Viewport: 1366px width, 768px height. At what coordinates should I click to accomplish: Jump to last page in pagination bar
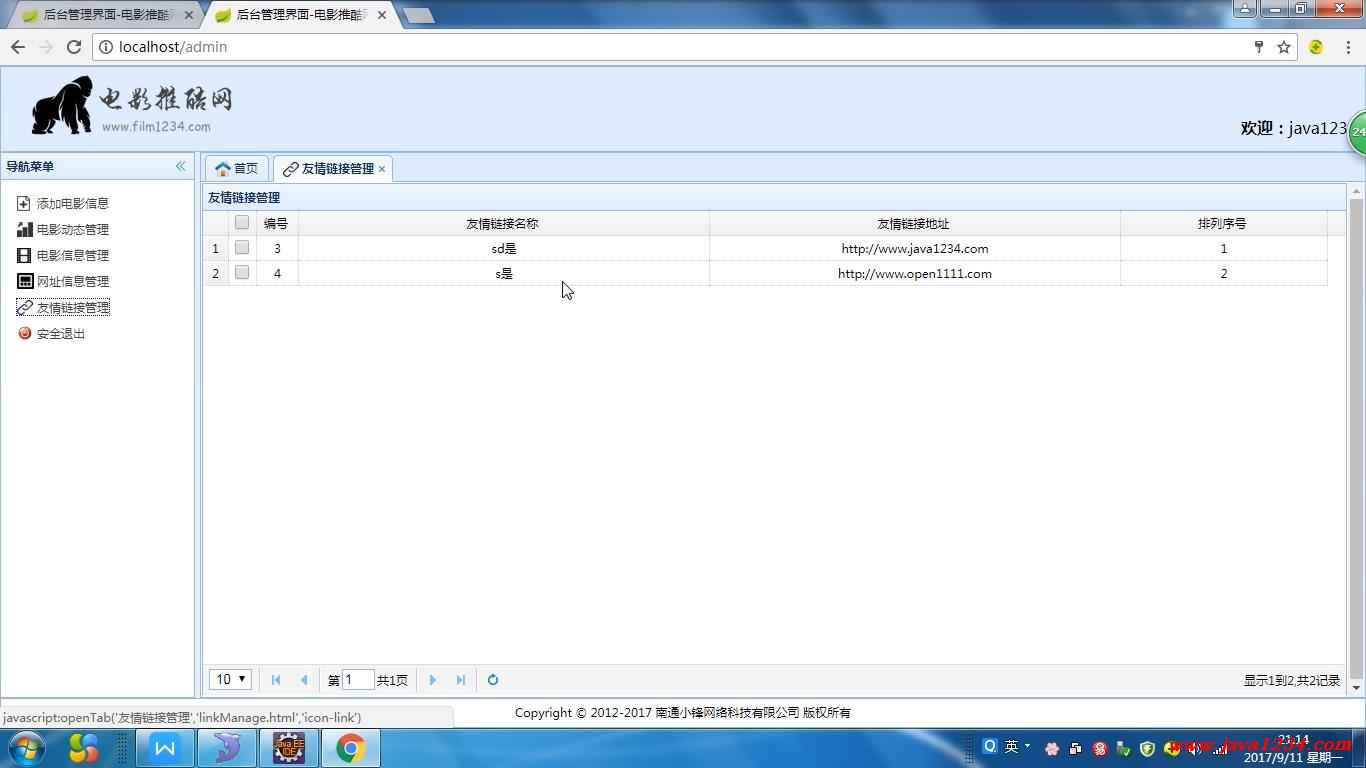pos(461,680)
